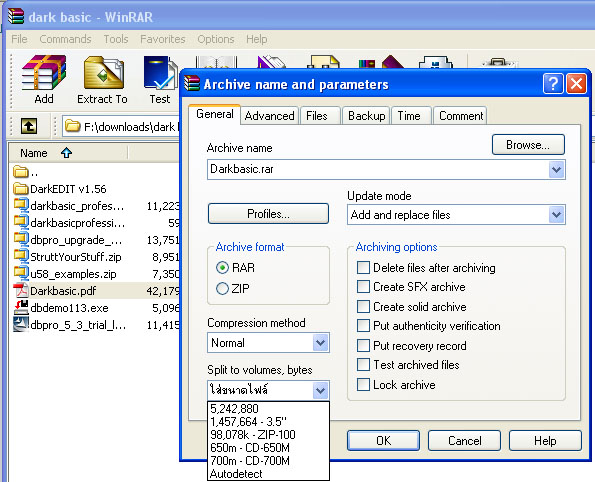Choose 700m - CD-700M volume size

(x=268, y=461)
